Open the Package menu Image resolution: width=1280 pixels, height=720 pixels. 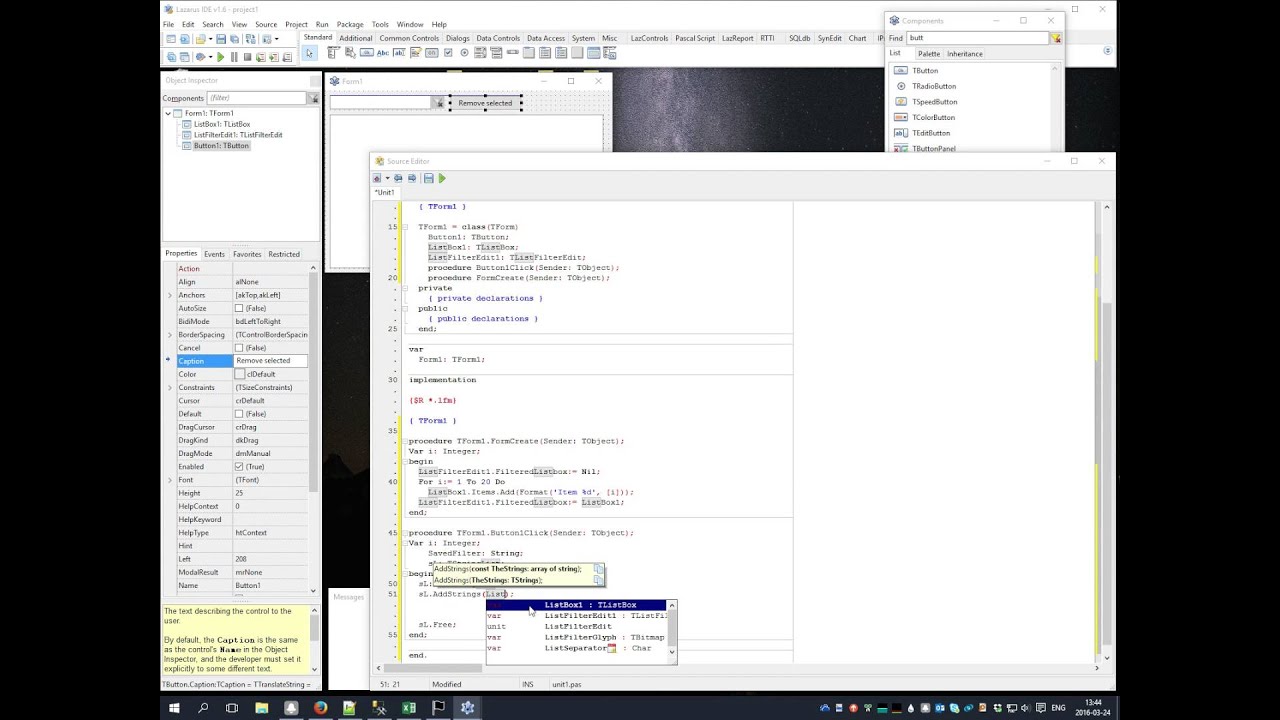pos(350,24)
